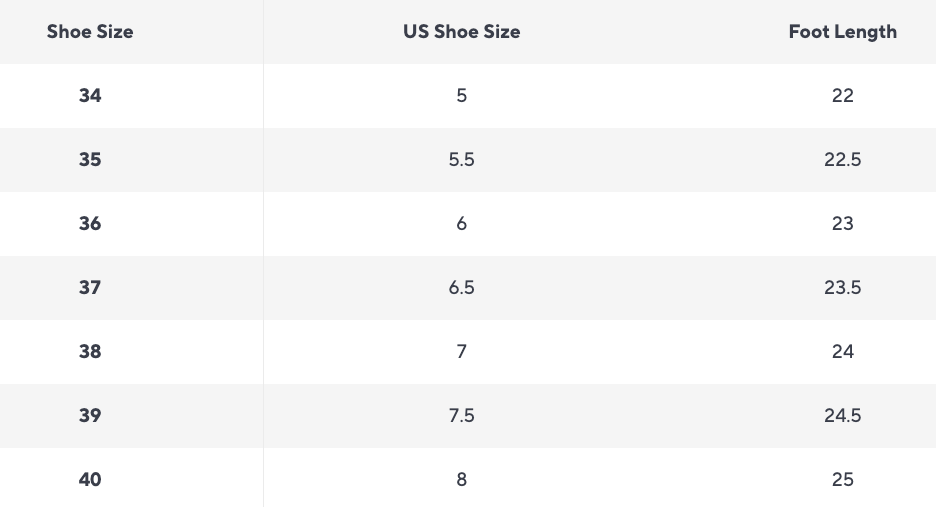Viewport: 936px width, 507px height.
Task: Click foot length 22 value
Action: pos(842,96)
